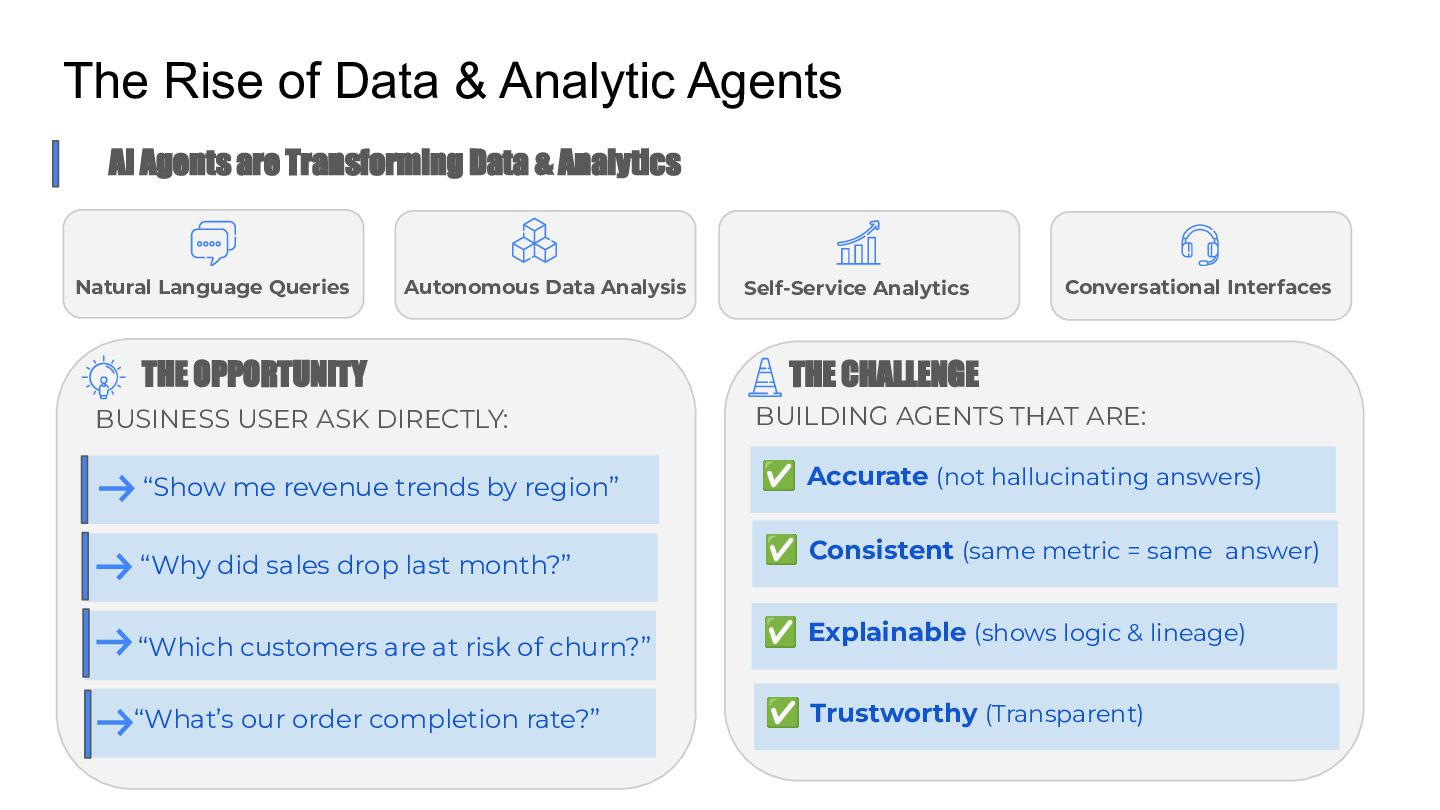Click the blue accent bar beside subtitle
The height and width of the screenshot is (810, 1440).
tap(56, 163)
